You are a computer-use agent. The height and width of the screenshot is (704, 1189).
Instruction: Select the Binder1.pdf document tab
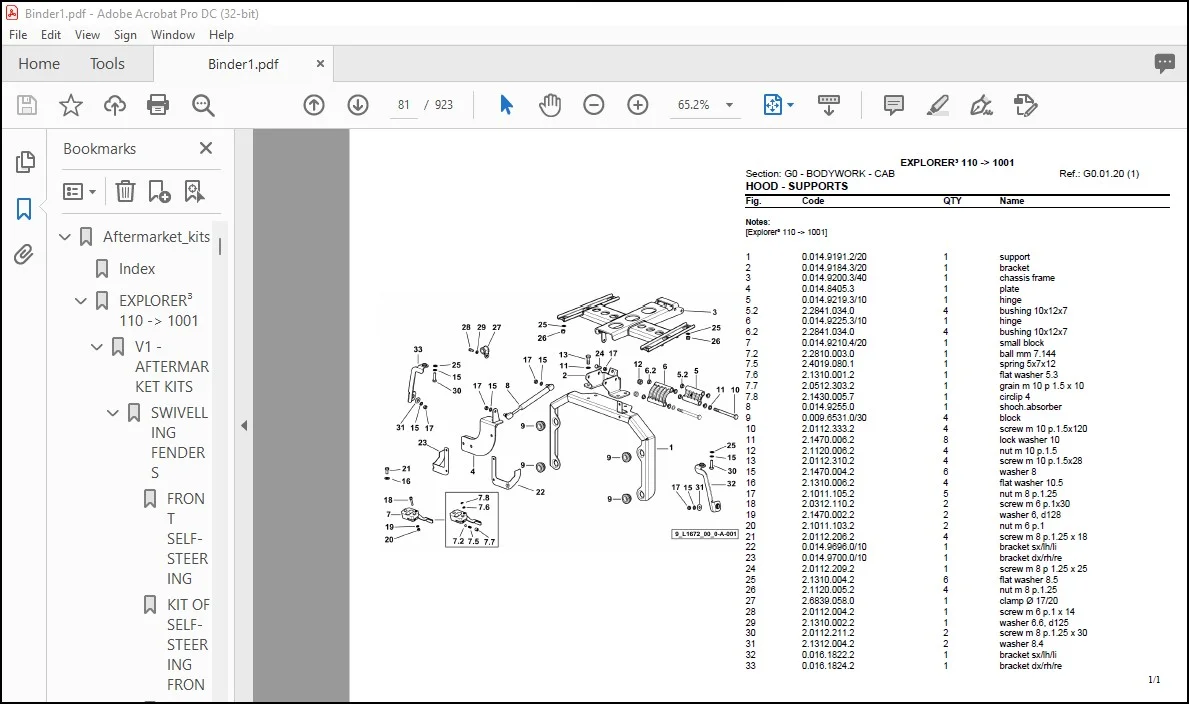point(243,64)
